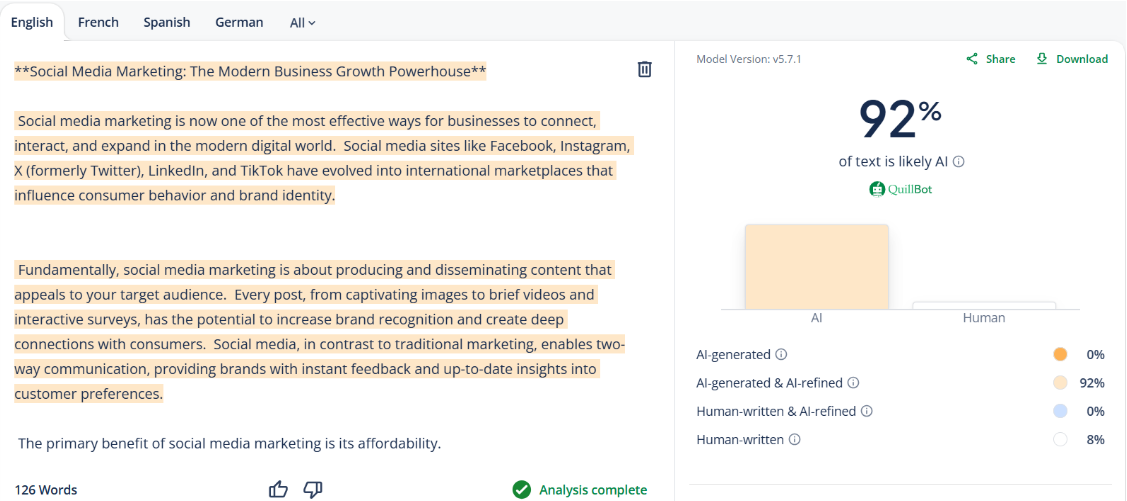
Task: Click the blue Human-written & AI-refined swatch
Action: (x=1060, y=411)
